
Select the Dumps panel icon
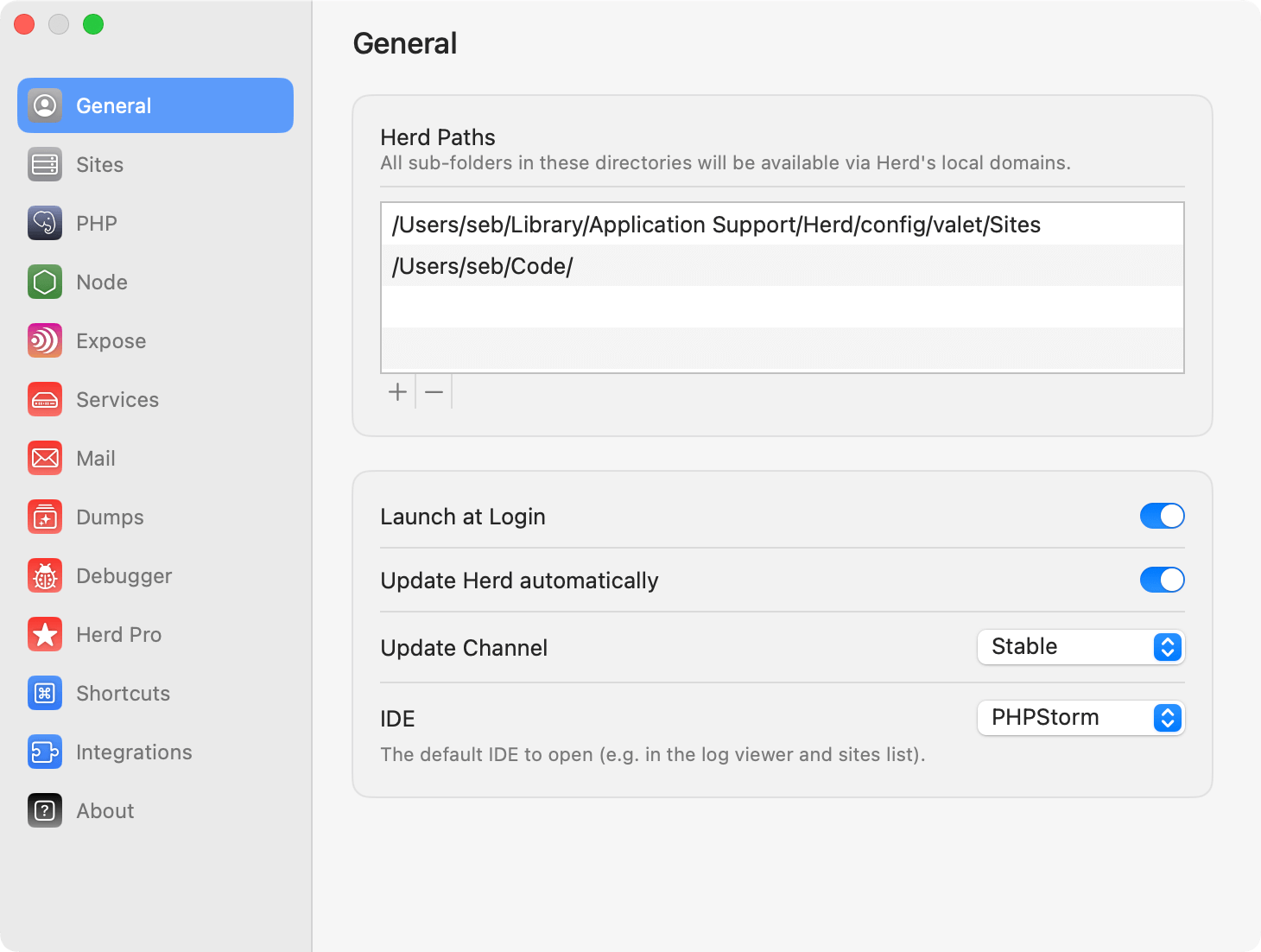(x=45, y=517)
